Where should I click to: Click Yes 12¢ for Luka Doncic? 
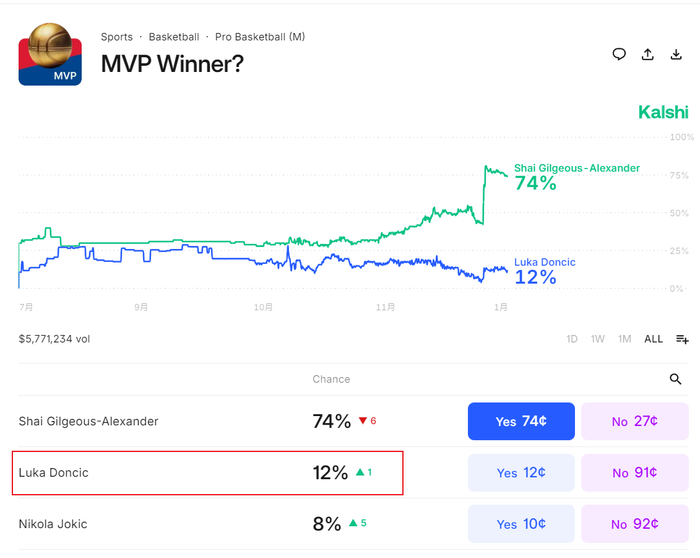[521, 473]
